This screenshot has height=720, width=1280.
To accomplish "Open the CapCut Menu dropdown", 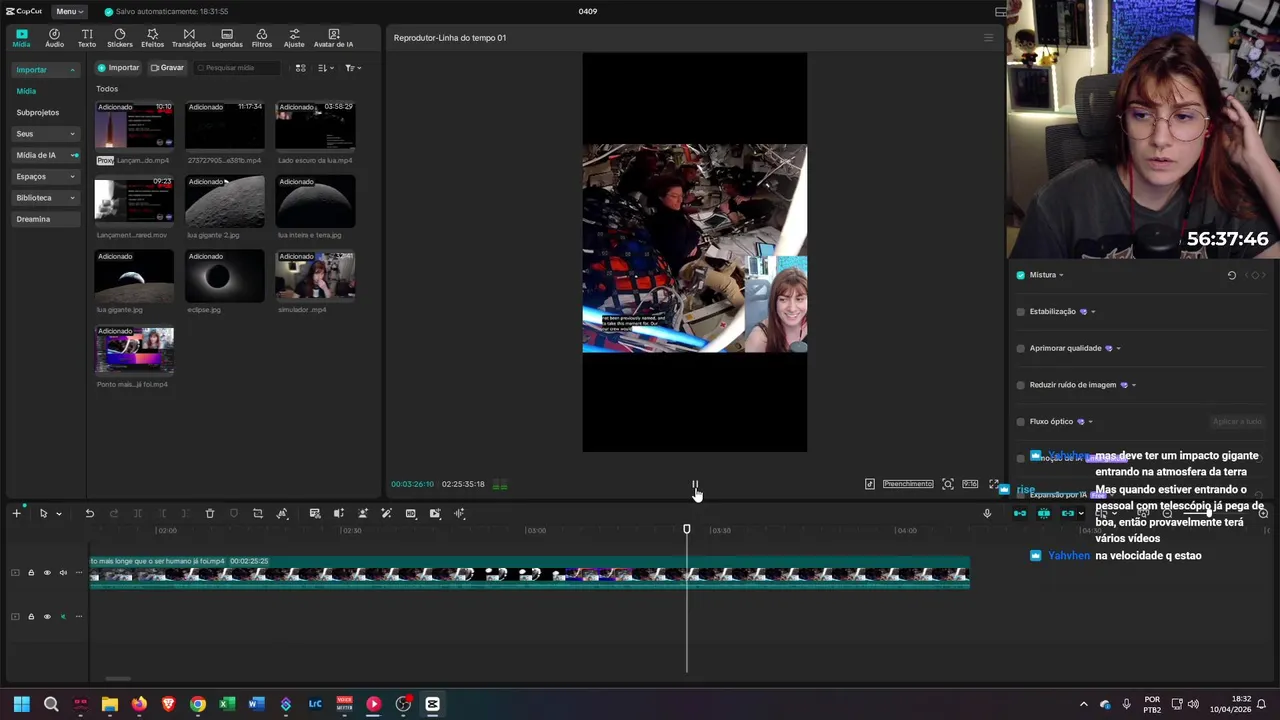I will [x=69, y=11].
